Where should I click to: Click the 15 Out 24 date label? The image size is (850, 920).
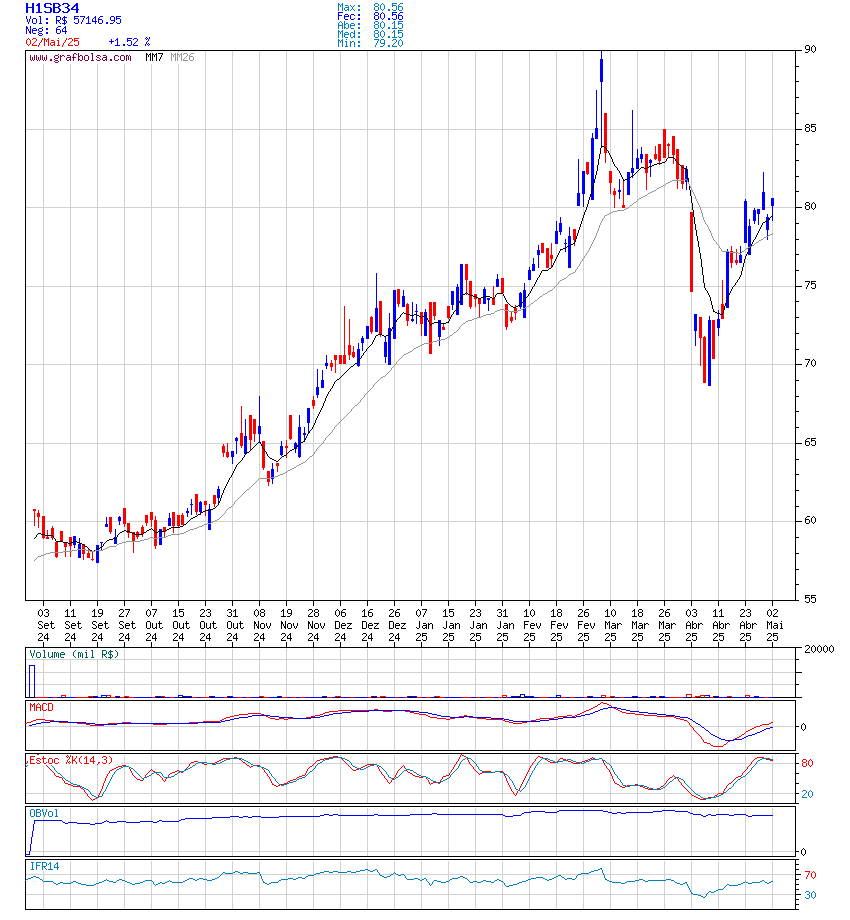point(179,625)
